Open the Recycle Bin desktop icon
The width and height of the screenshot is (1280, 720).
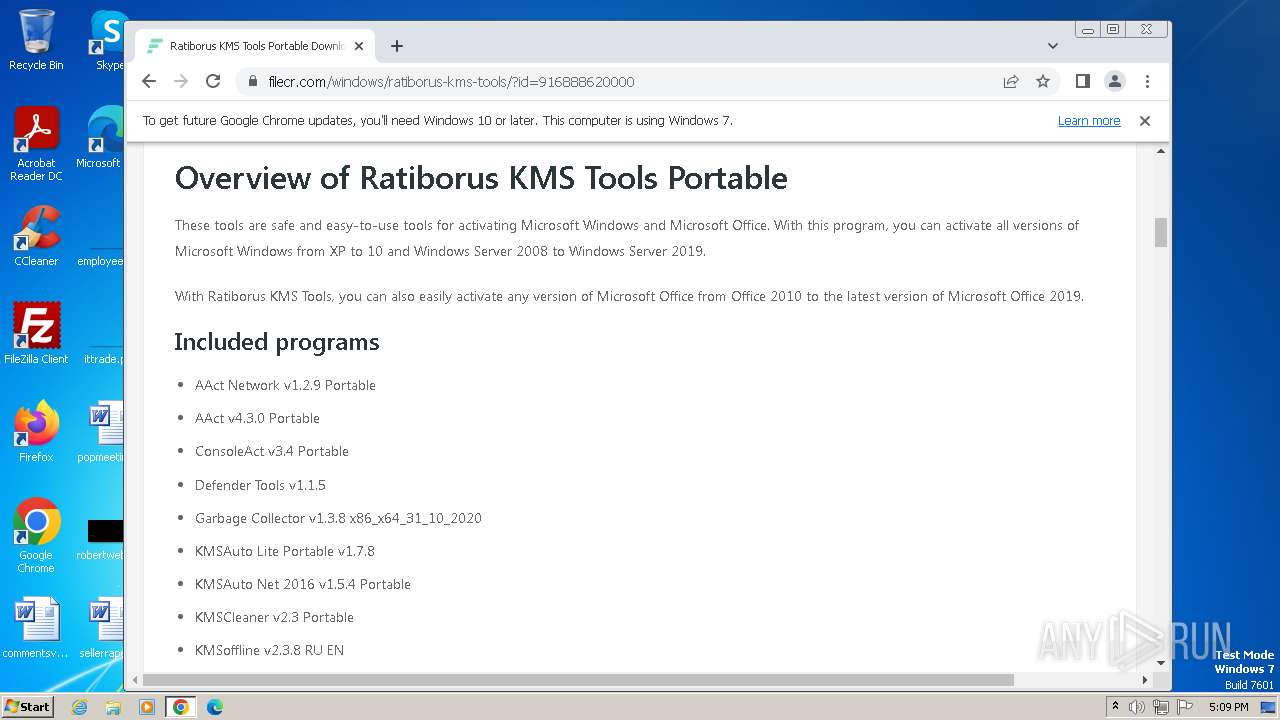coord(36,40)
